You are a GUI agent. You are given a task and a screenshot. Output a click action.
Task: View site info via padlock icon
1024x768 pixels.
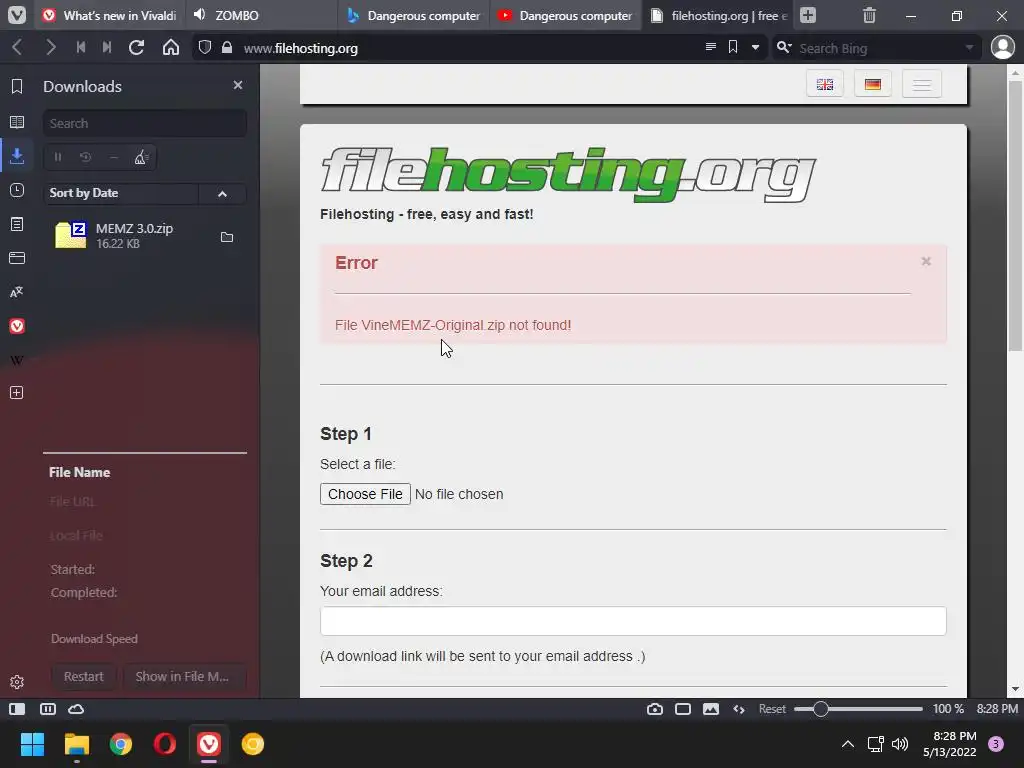(227, 48)
